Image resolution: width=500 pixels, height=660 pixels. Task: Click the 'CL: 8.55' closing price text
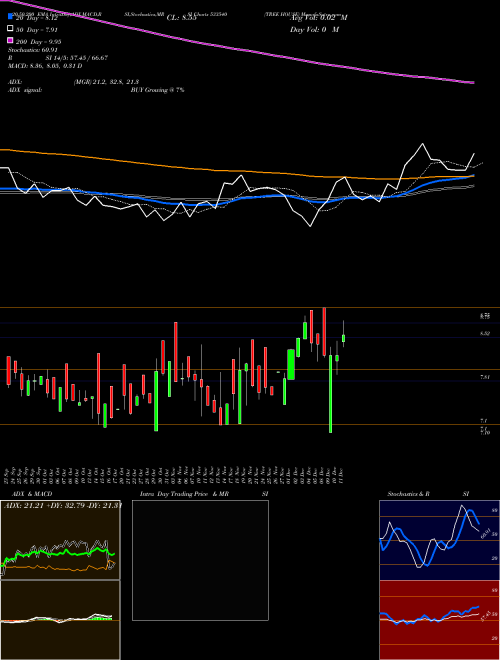click(x=182, y=18)
